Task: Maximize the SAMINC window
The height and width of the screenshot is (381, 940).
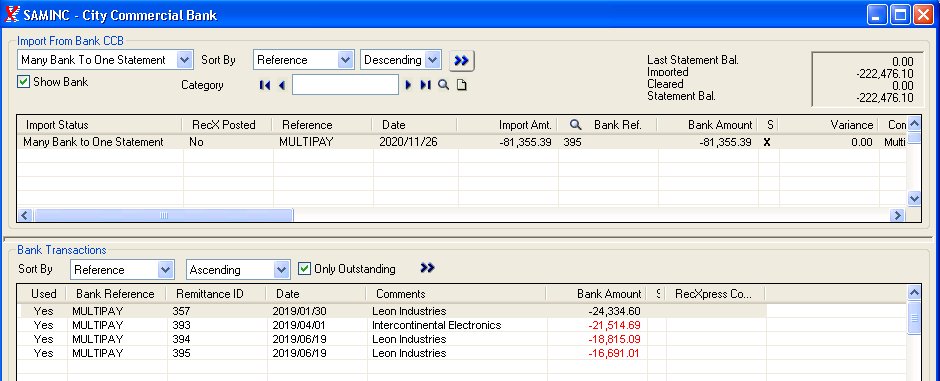Action: tap(900, 14)
